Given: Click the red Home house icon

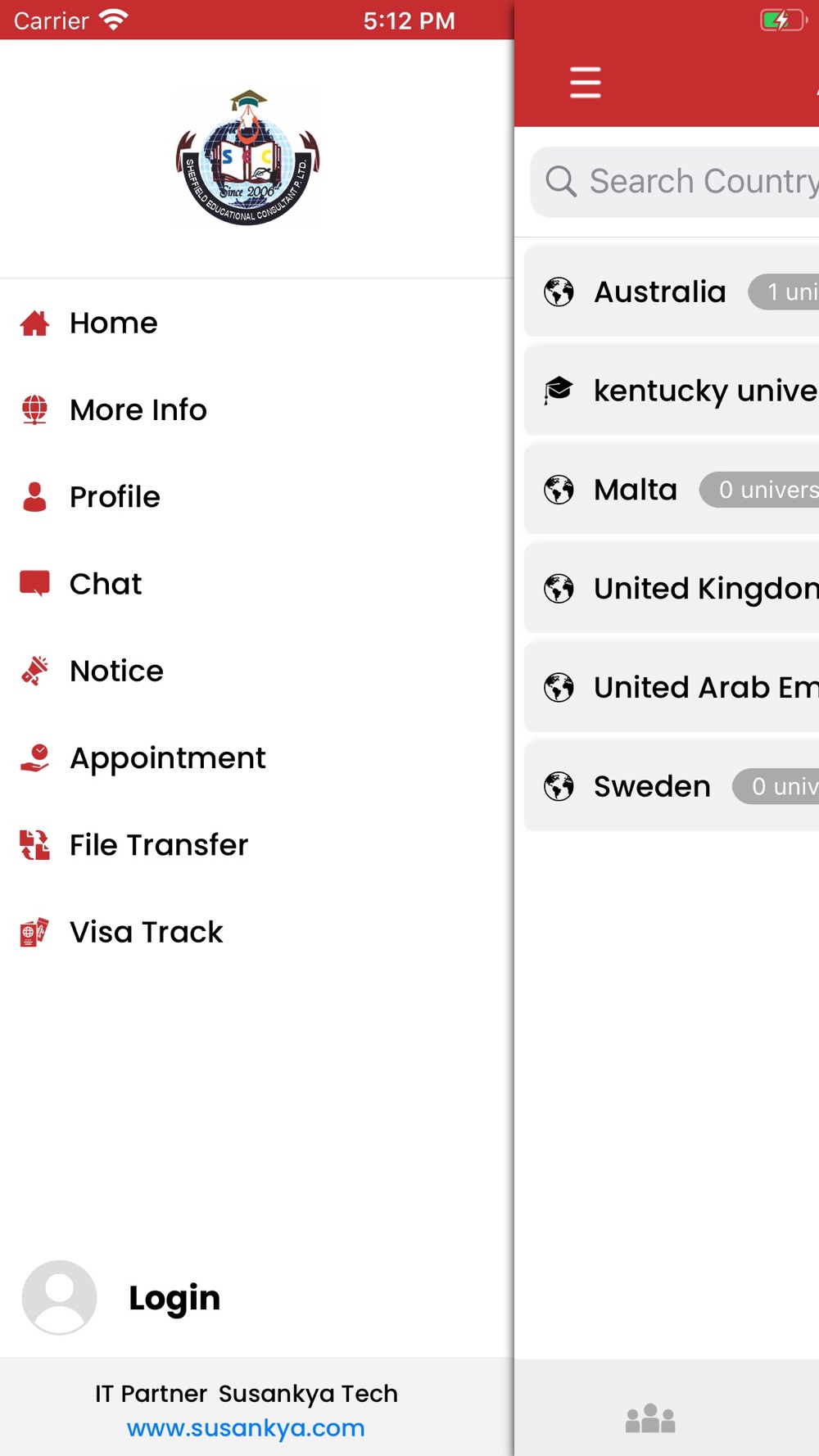Looking at the screenshot, I should tap(34, 323).
